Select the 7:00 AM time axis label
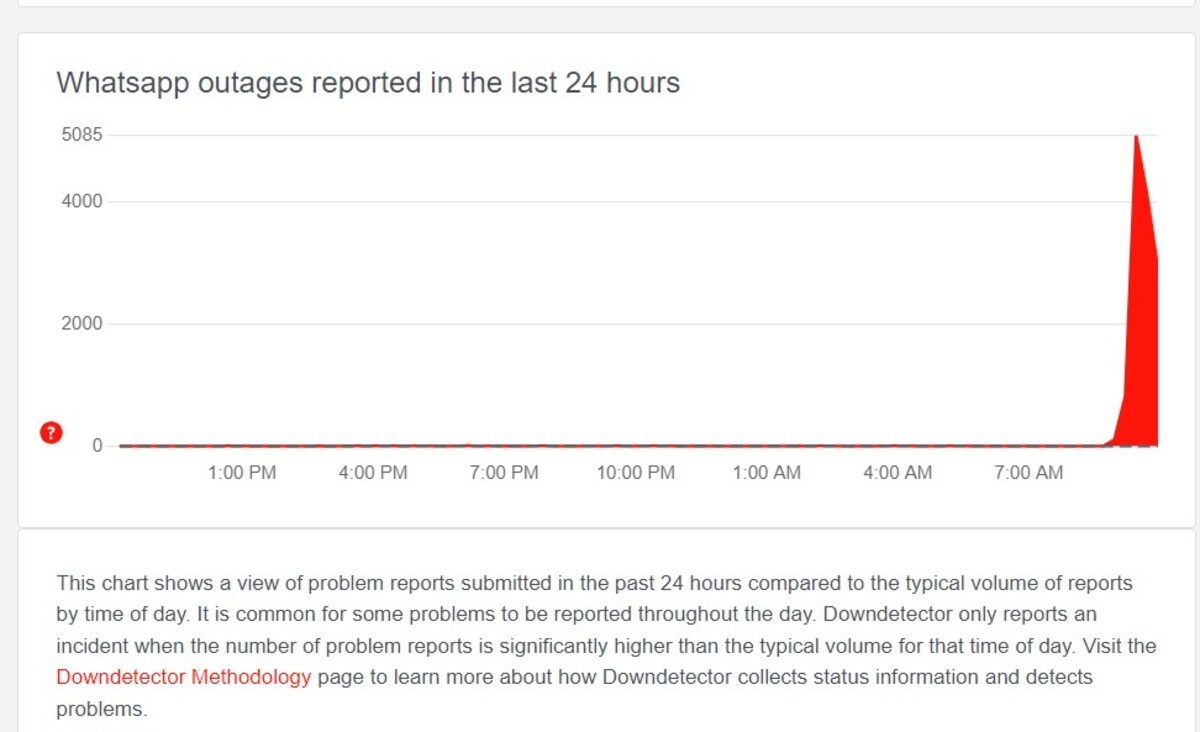The width and height of the screenshot is (1200, 732). [1029, 473]
